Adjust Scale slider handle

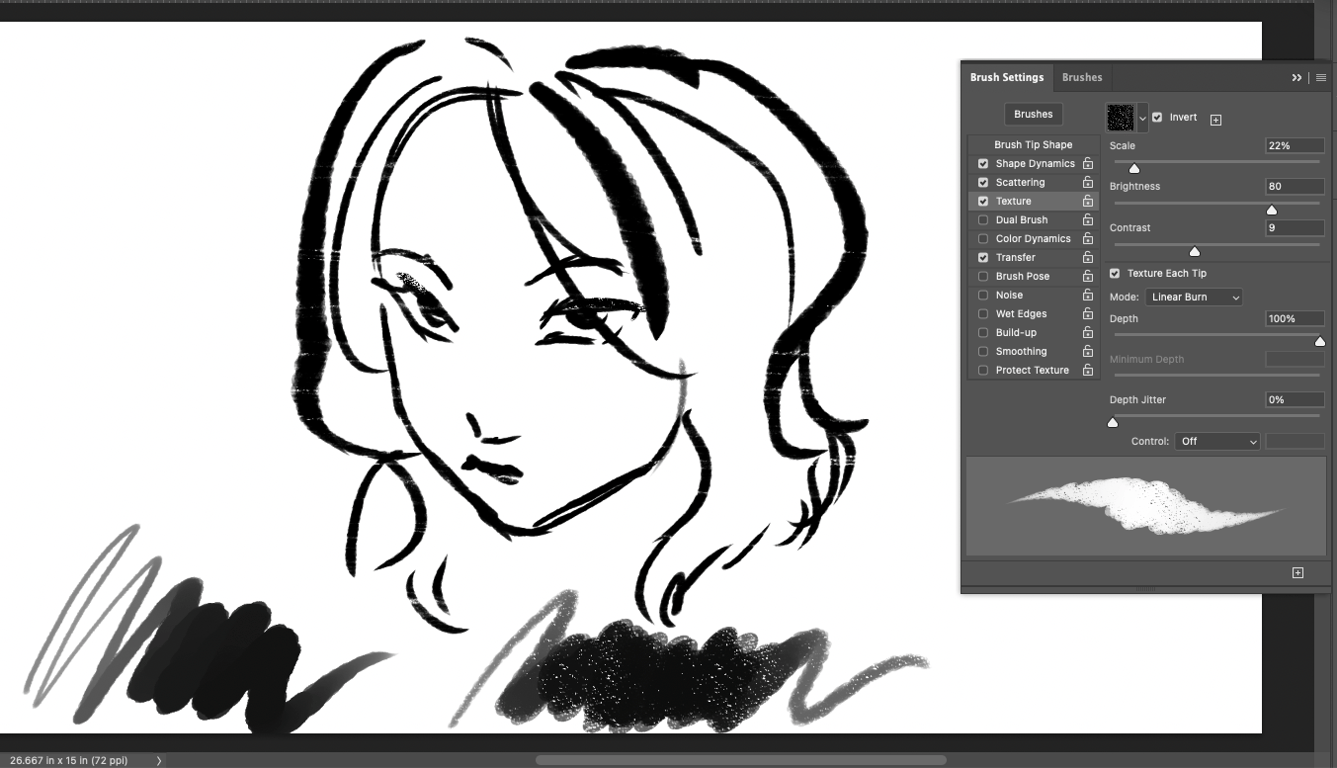tap(1134, 168)
